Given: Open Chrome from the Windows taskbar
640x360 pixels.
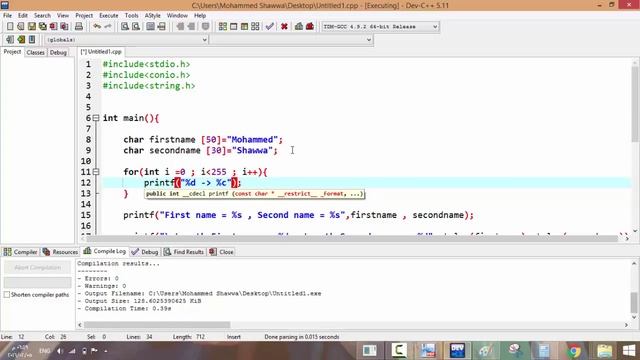Looking at the screenshot, I should (574, 351).
